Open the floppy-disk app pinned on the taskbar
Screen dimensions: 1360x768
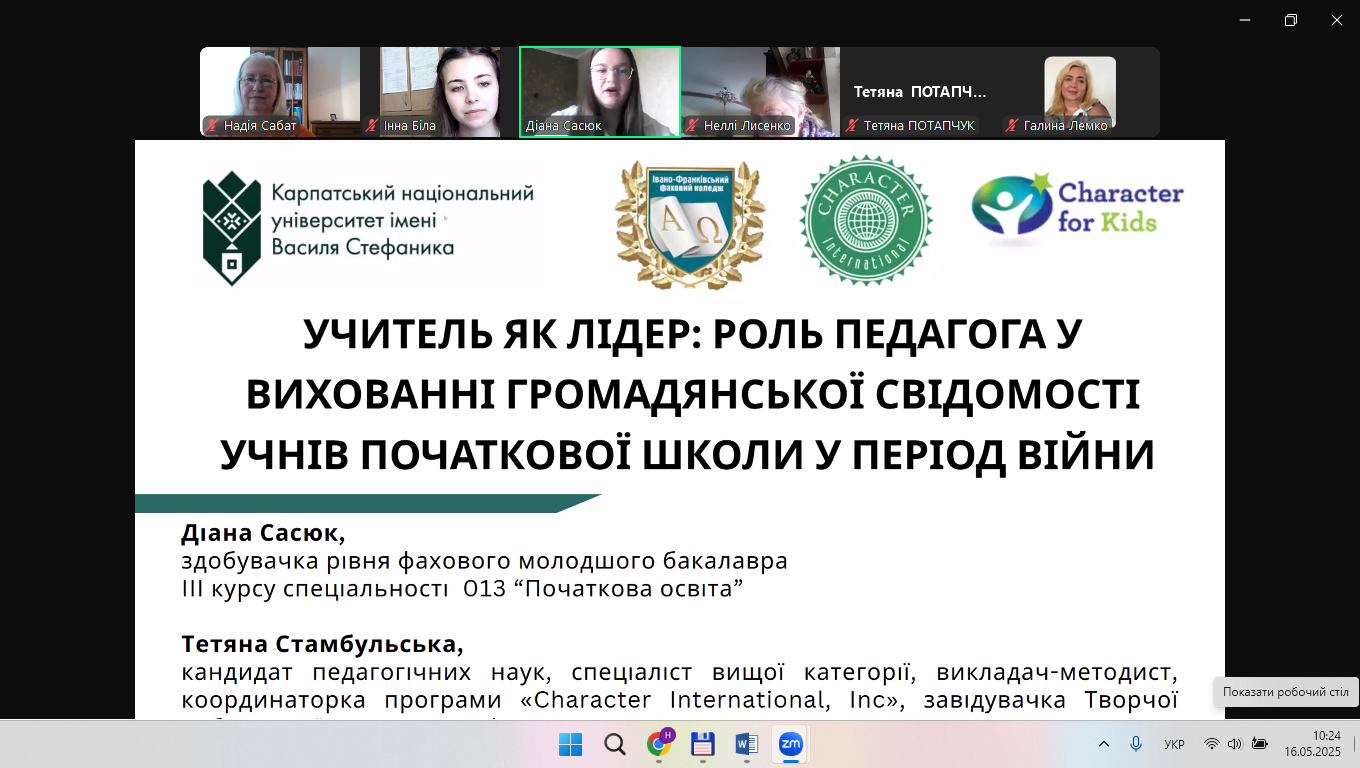(x=704, y=744)
